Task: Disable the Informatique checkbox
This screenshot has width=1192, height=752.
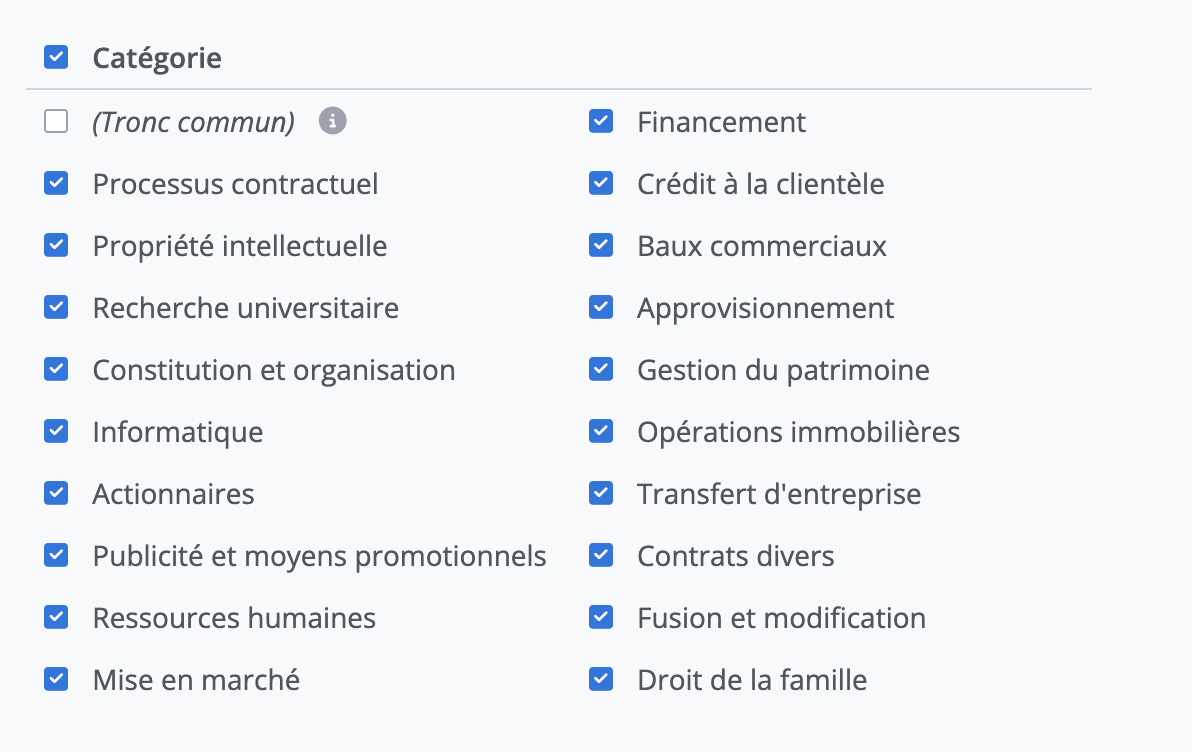Action: 56,432
